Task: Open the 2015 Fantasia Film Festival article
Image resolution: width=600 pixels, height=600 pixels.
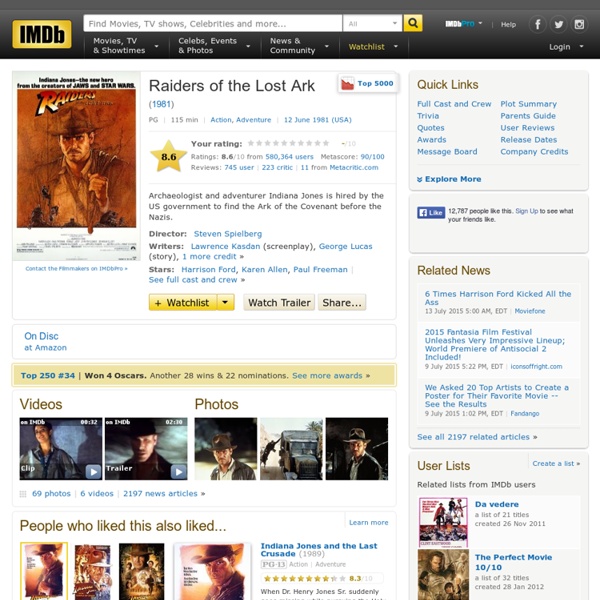Action: coord(494,344)
